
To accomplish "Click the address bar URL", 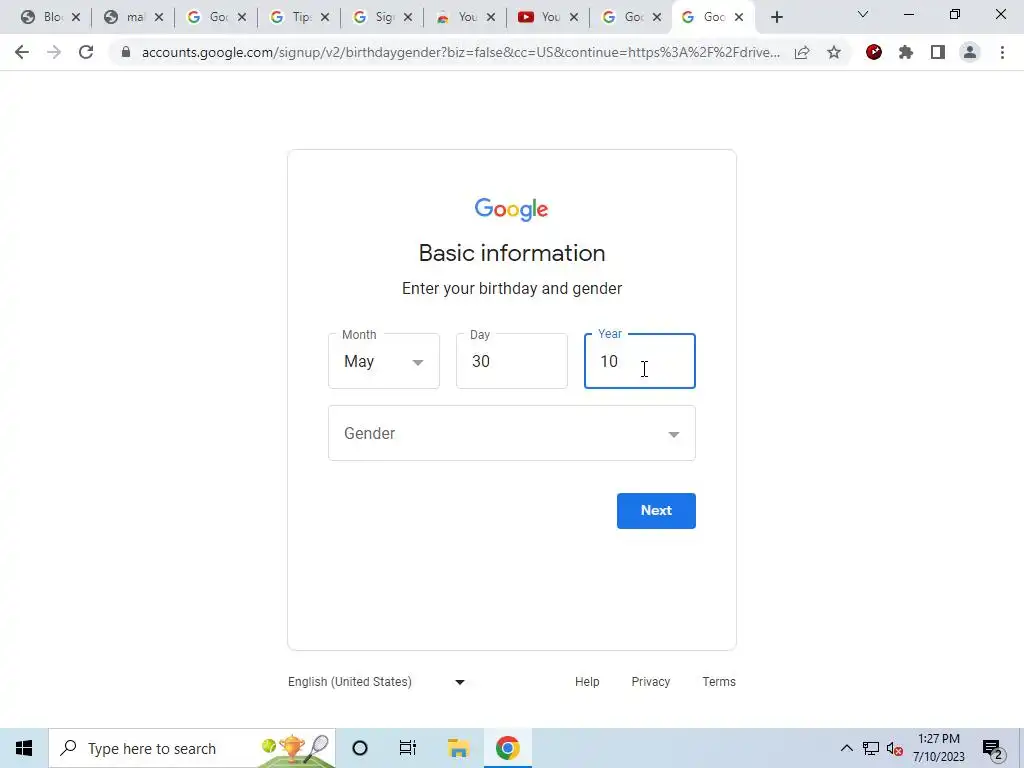I will [x=460, y=52].
